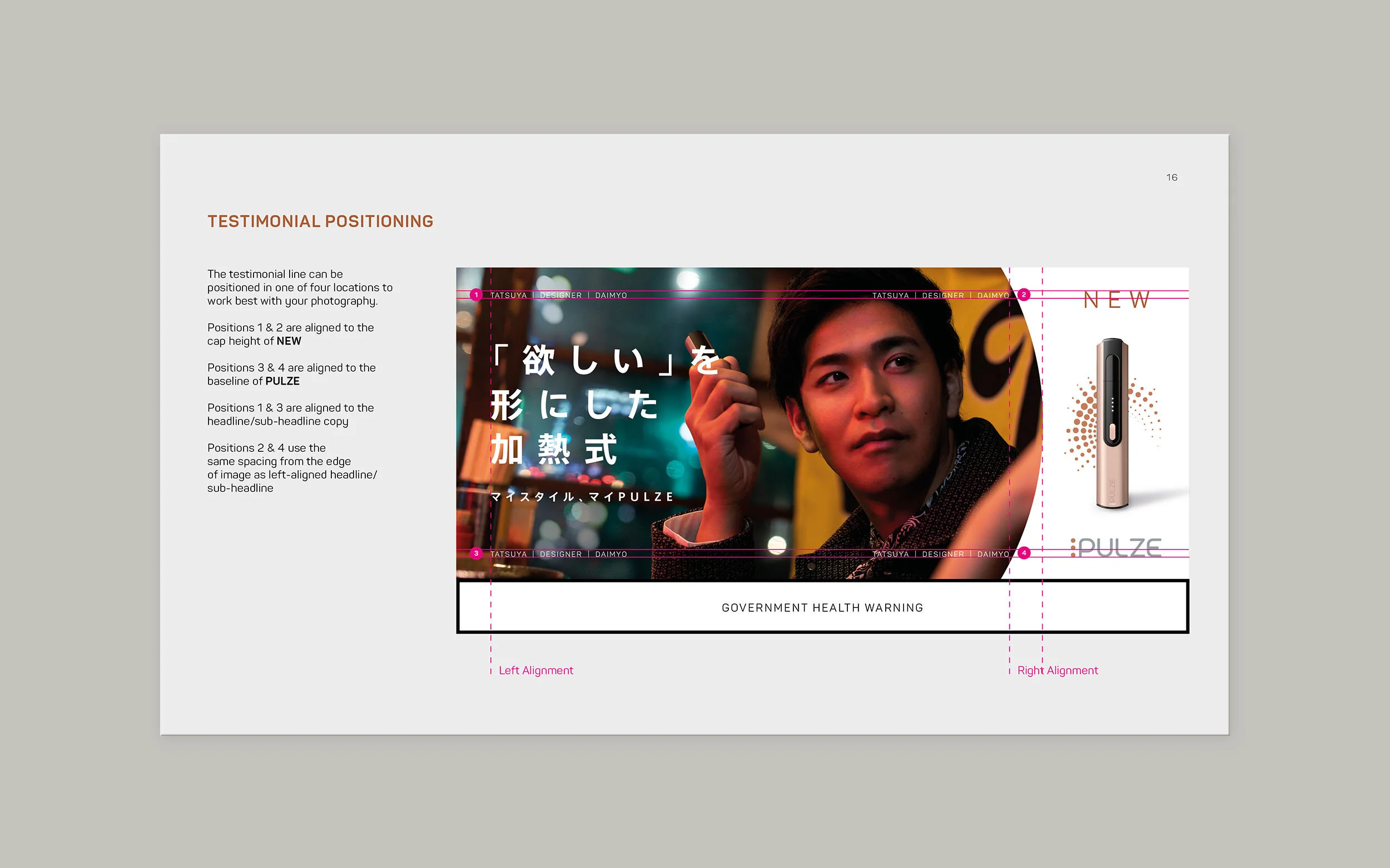Click the PULZE logo wordmark
Screen dimensions: 1390x868
click(x=1116, y=548)
